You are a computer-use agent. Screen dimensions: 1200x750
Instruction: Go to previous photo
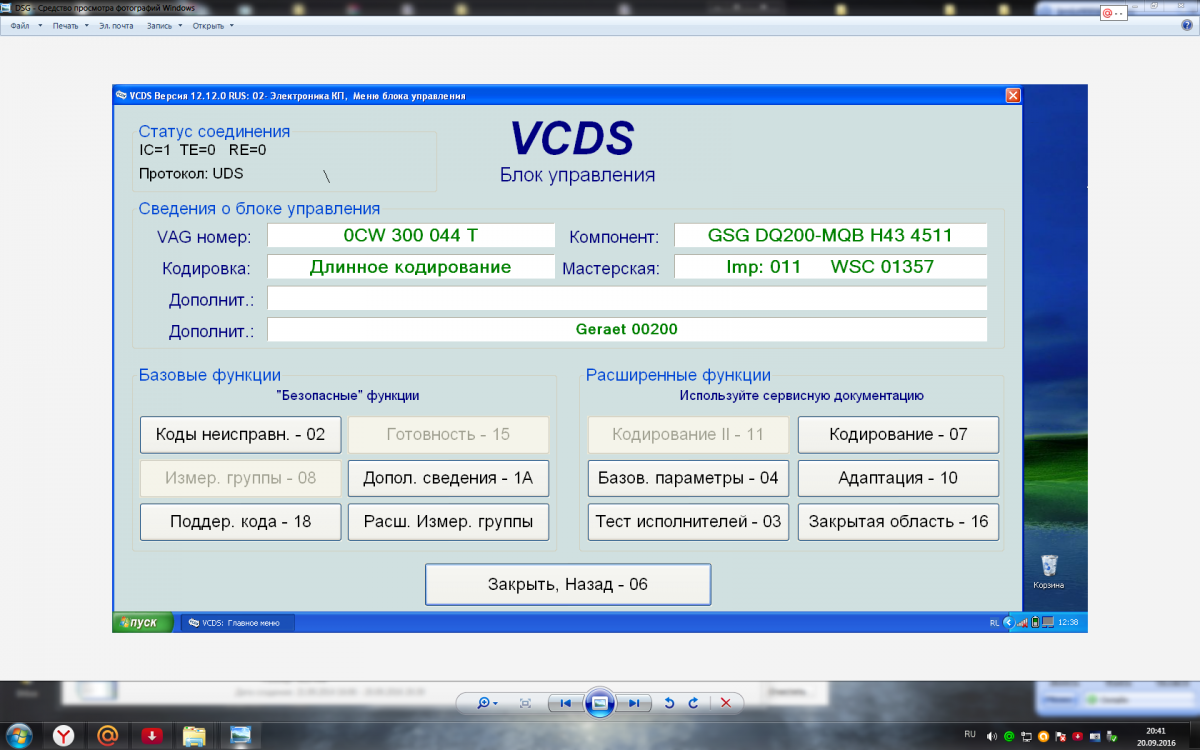pos(566,703)
